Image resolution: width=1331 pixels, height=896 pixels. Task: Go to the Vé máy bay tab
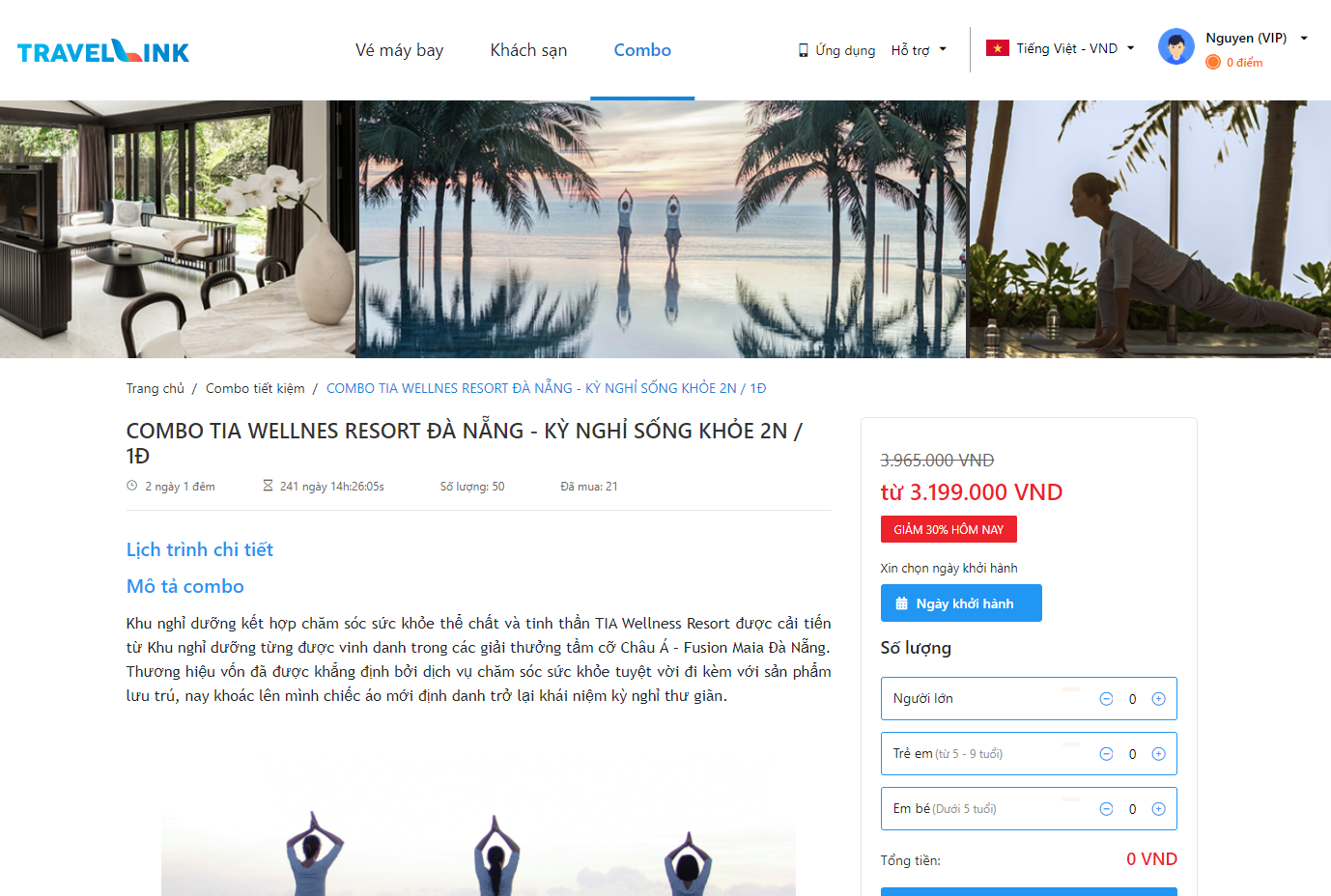point(399,50)
